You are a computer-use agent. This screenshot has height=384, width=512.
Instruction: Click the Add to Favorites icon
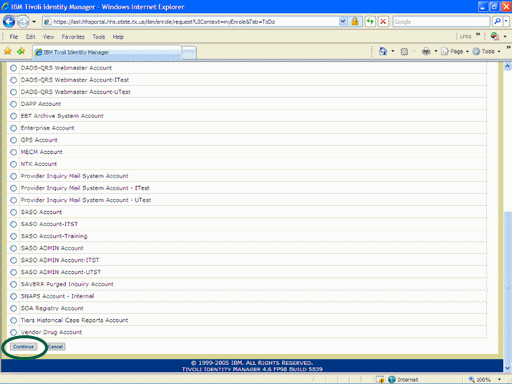coord(21,51)
